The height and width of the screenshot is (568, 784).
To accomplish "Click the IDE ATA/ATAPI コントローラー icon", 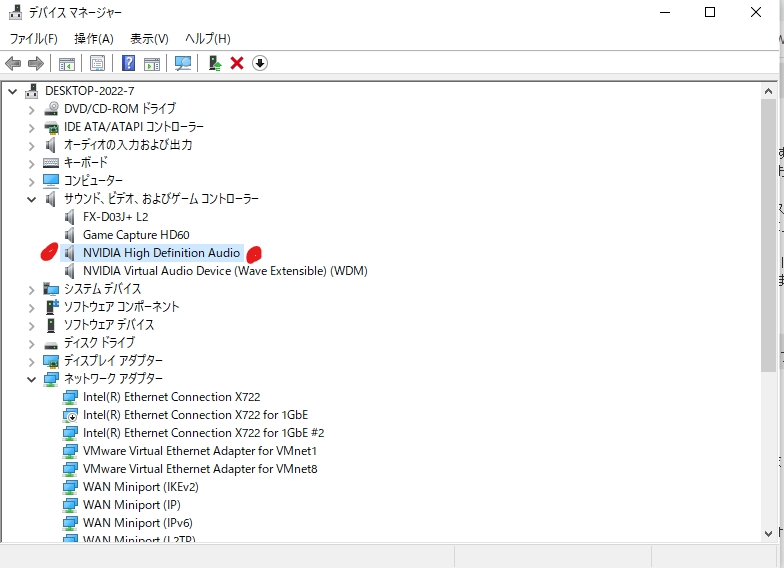I will [51, 127].
